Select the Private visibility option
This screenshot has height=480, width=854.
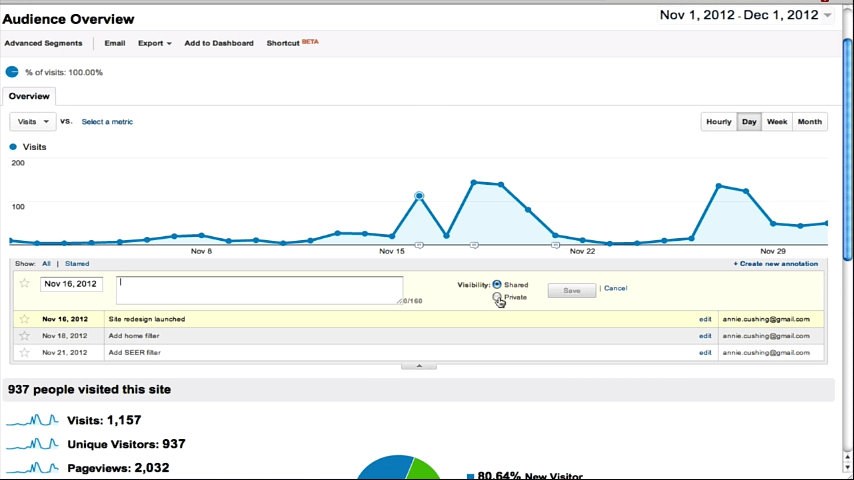coord(497,297)
